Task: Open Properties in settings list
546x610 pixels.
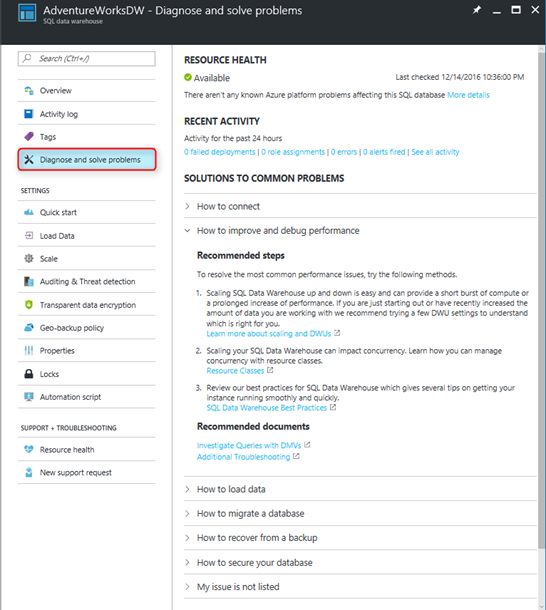Action: 86,351
